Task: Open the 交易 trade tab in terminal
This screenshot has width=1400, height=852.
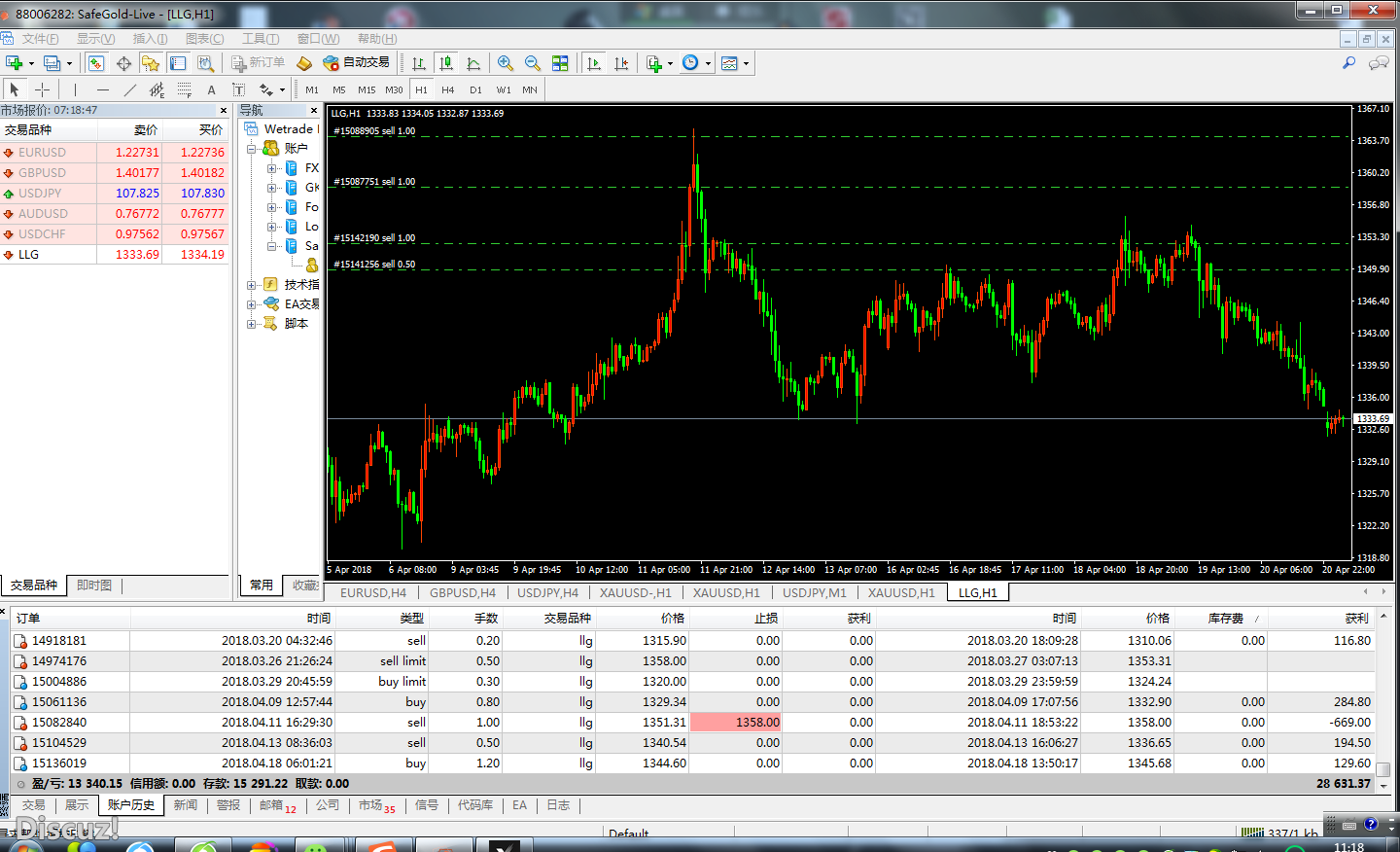Action: click(34, 805)
